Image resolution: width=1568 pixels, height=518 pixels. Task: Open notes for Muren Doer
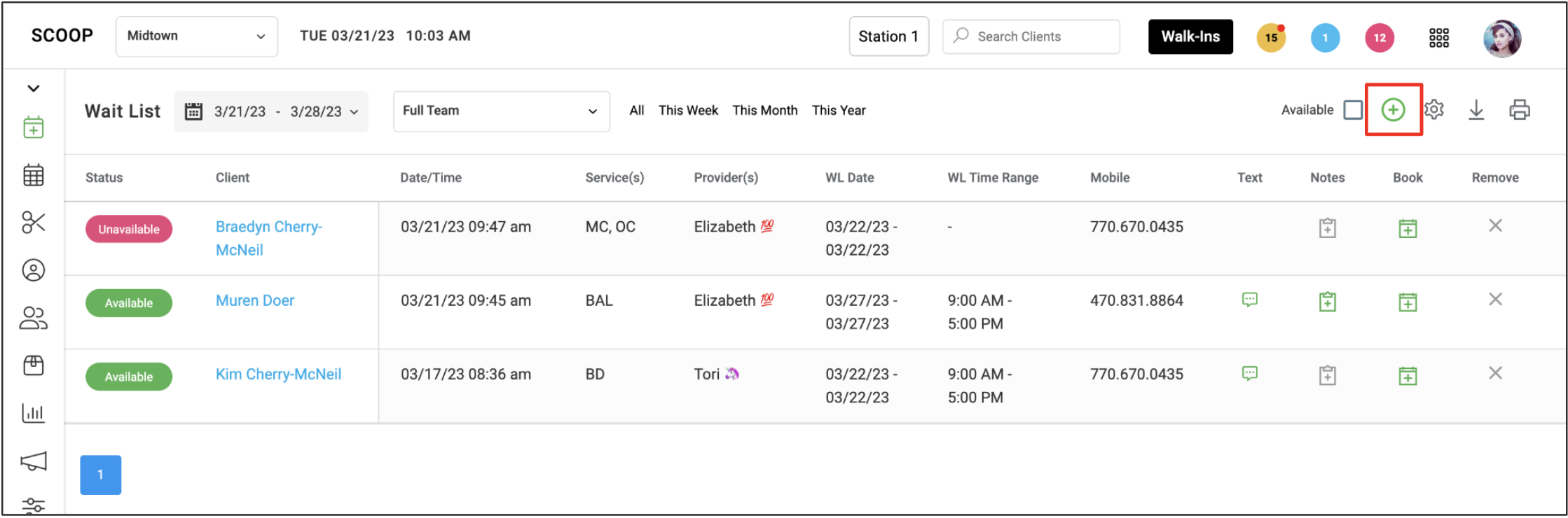click(x=1327, y=302)
